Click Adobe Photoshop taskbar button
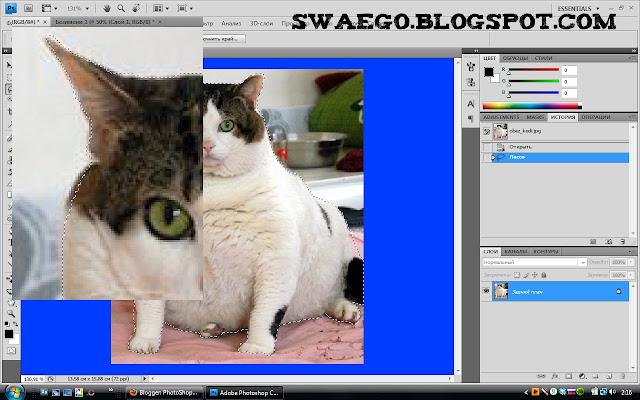640x400 pixels. point(244,393)
